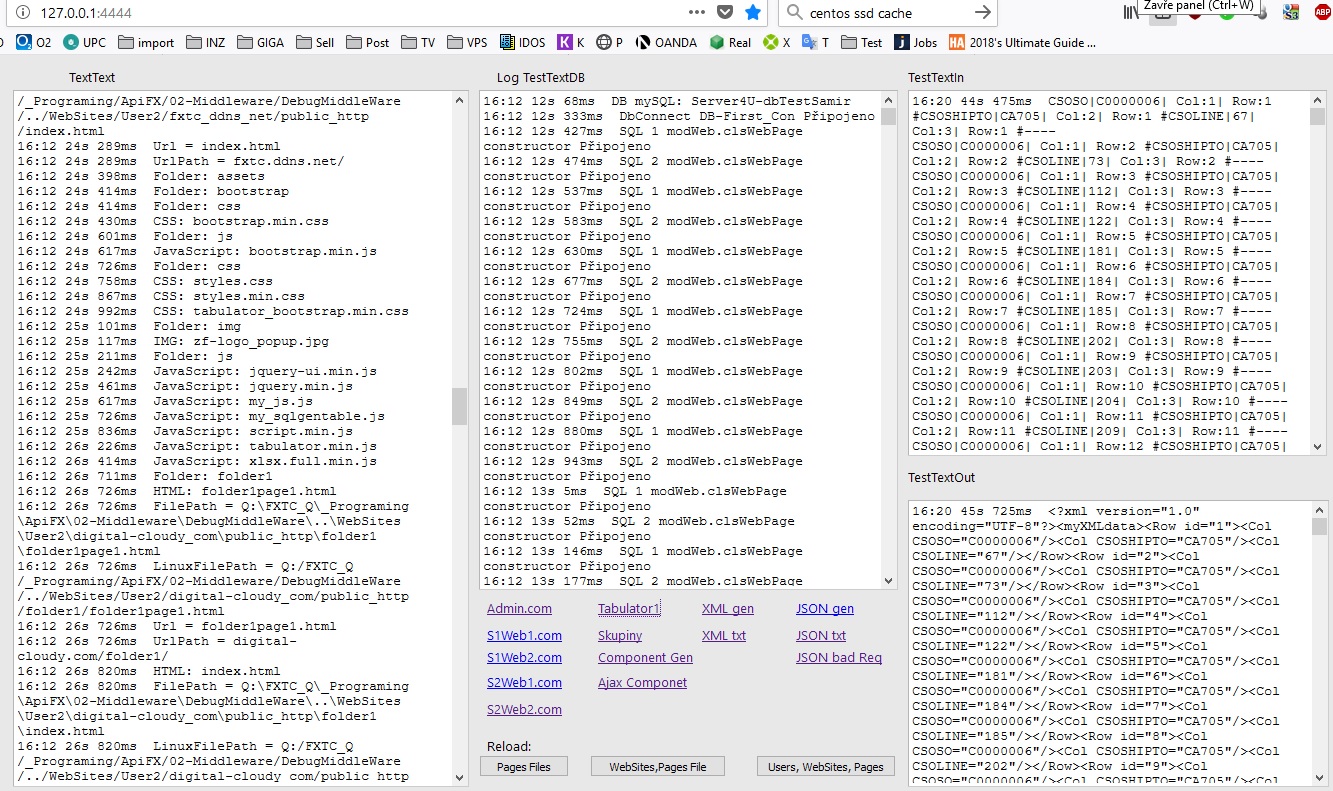1333x791 pixels.
Task: Open the Skupiny link
Action: (620, 636)
